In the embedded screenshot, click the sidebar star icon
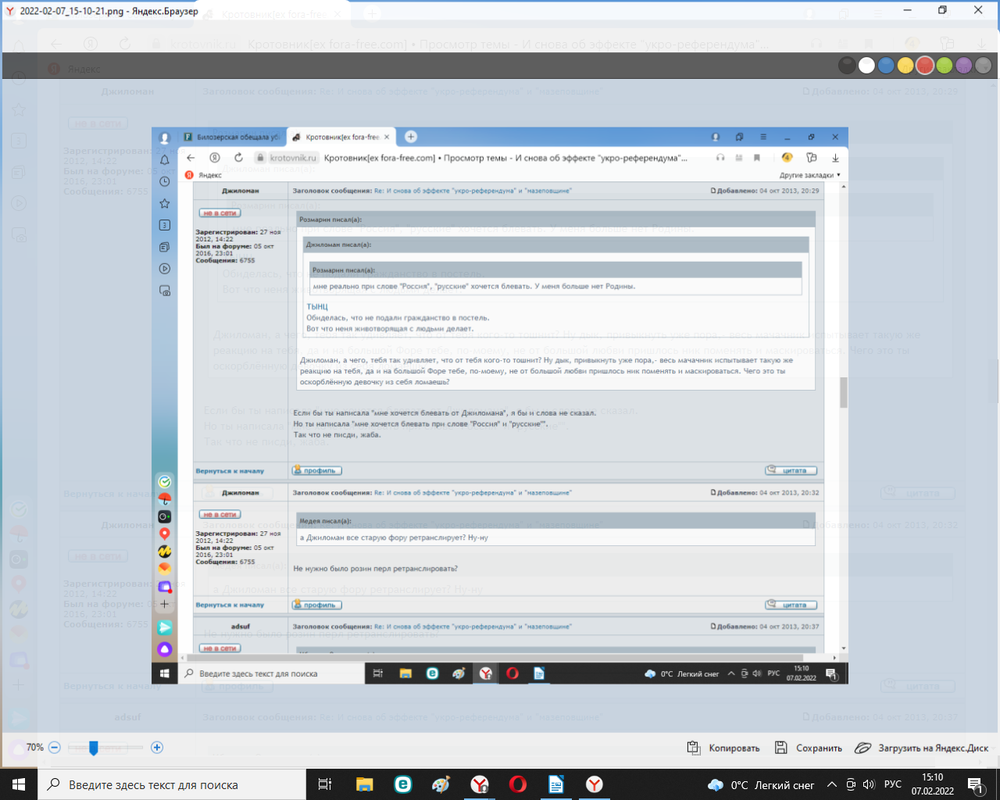This screenshot has height=800, width=1000. click(165, 204)
